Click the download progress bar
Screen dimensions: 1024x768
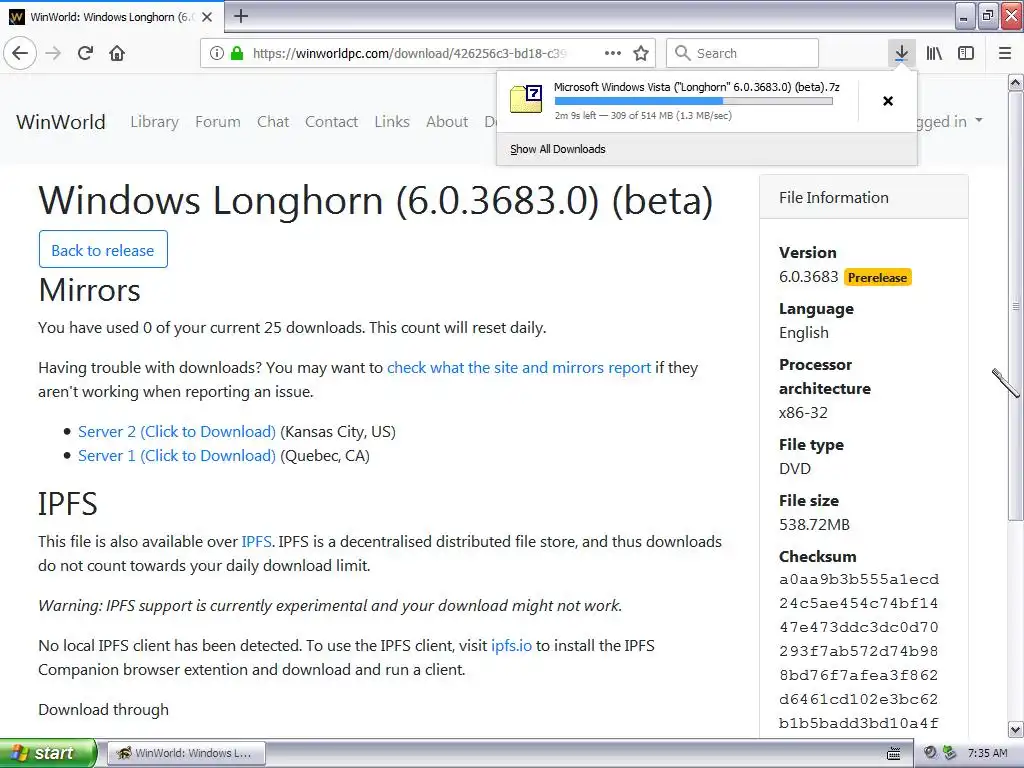694,101
